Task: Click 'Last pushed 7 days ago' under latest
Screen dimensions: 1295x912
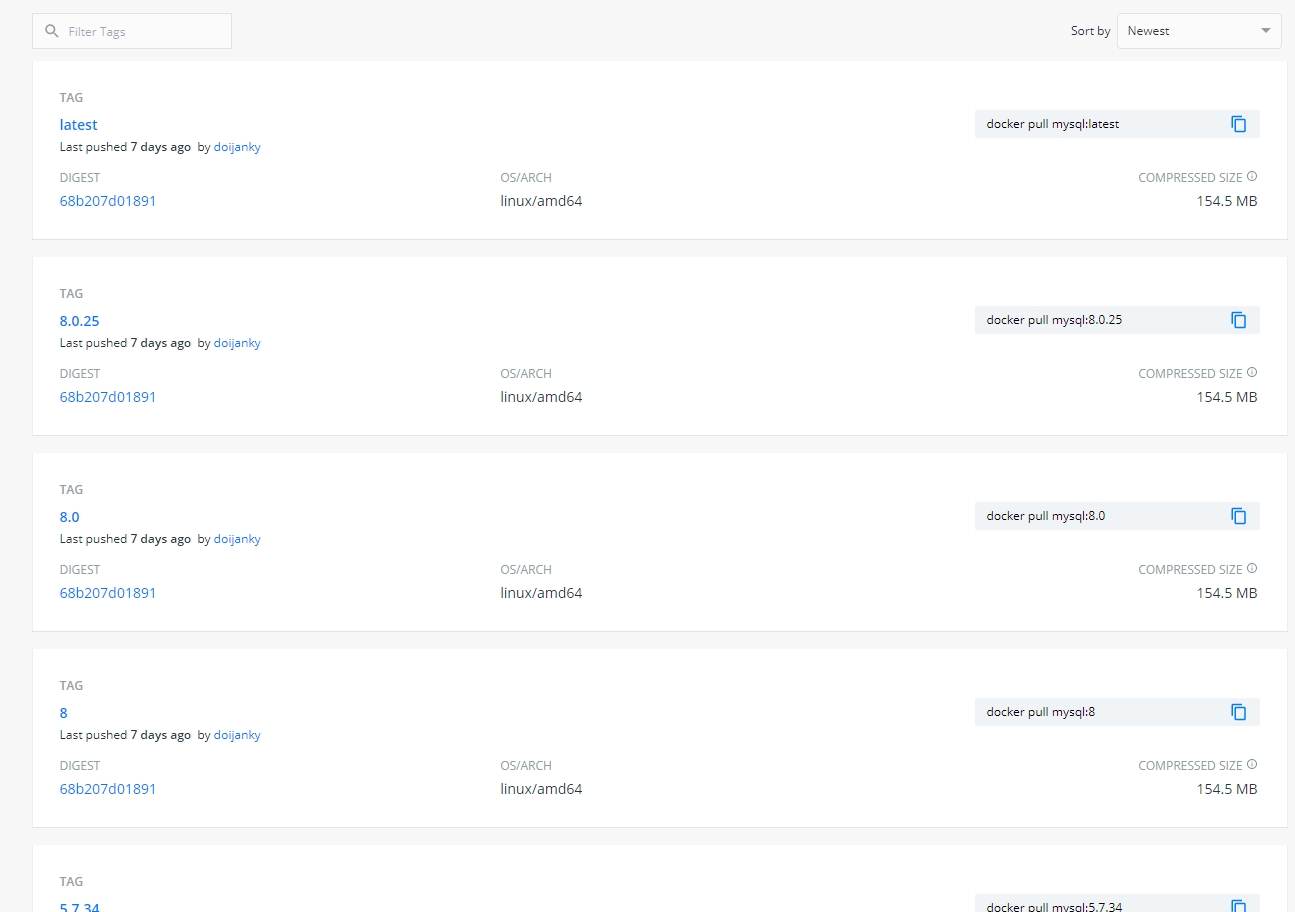Action: 125,147
